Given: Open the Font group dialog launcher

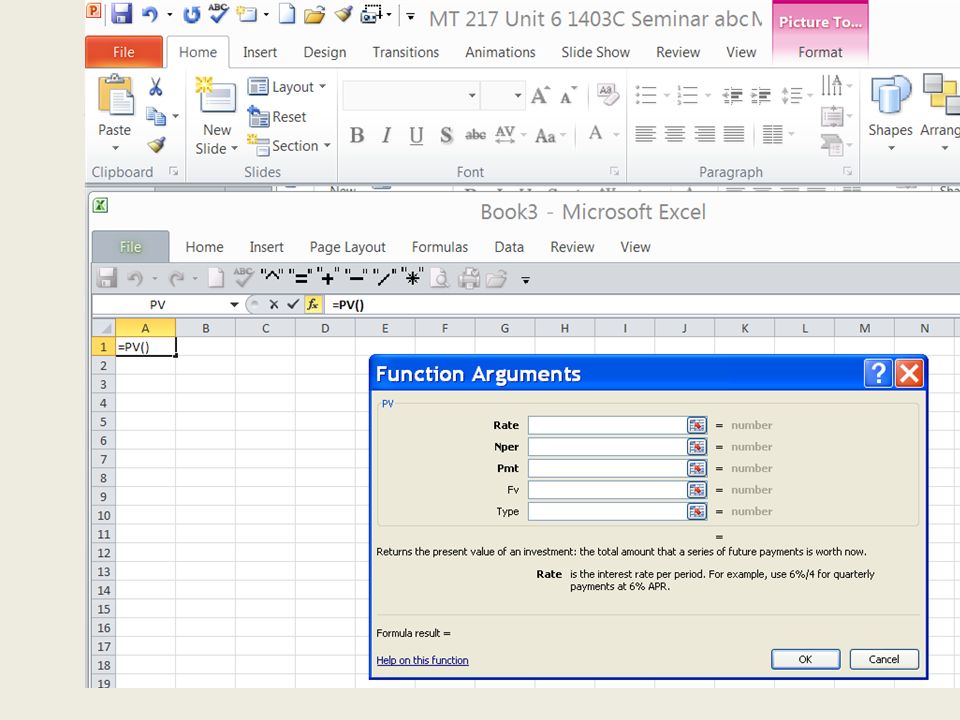Looking at the screenshot, I should coord(613,171).
